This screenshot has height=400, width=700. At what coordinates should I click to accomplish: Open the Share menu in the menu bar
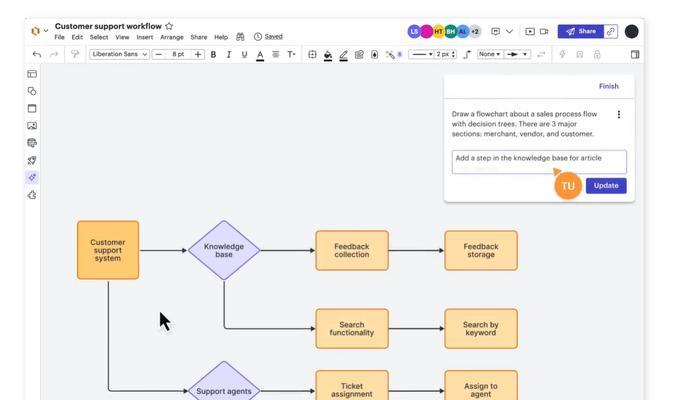[x=199, y=37]
